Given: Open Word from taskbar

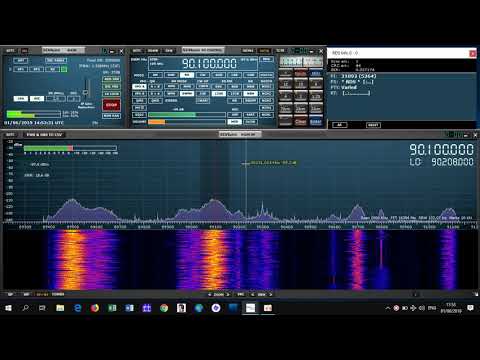Looking at the screenshot, I should point(129,308).
